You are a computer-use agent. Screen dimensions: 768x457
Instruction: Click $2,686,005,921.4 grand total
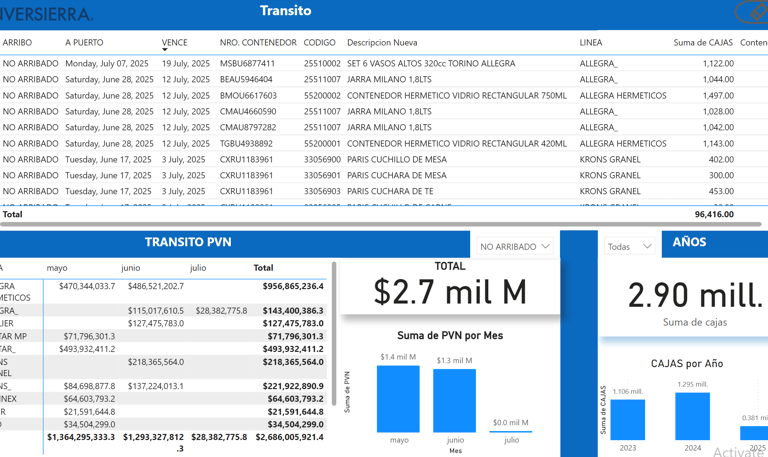point(289,437)
